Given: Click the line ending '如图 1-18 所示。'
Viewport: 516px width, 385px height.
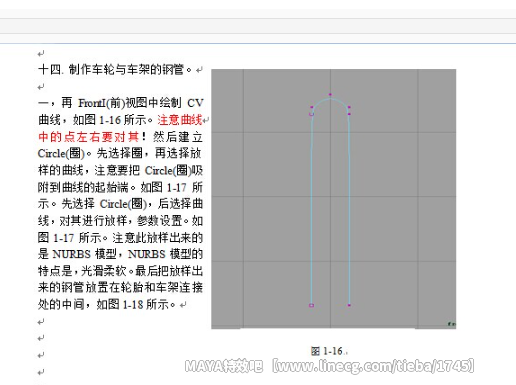Looking at the screenshot, I should [107, 304].
